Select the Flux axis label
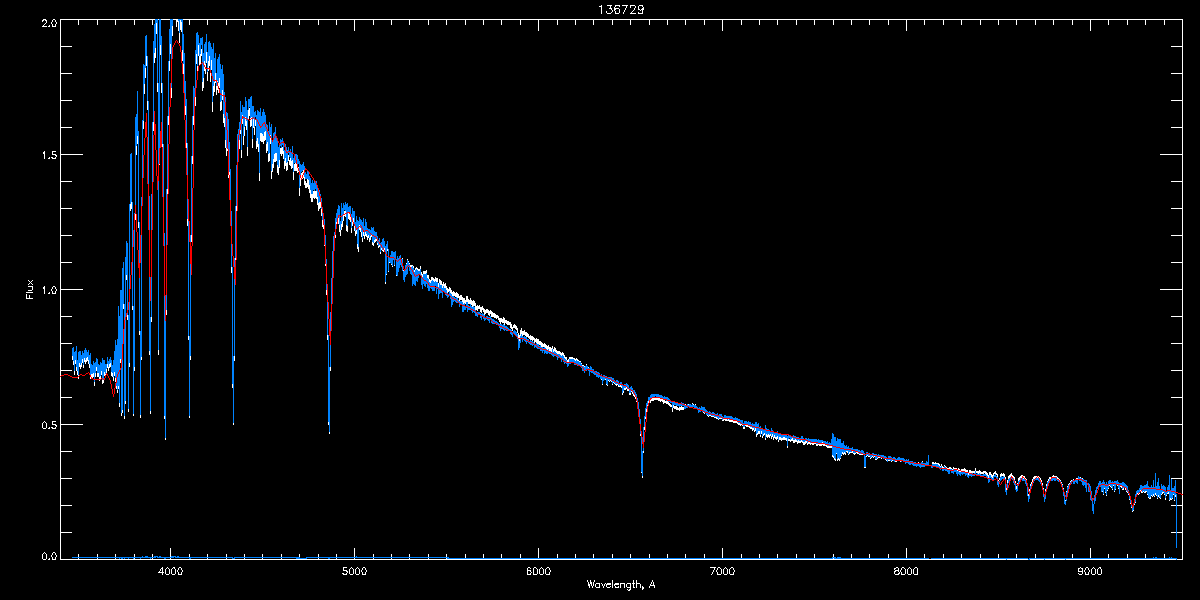 tap(29, 290)
